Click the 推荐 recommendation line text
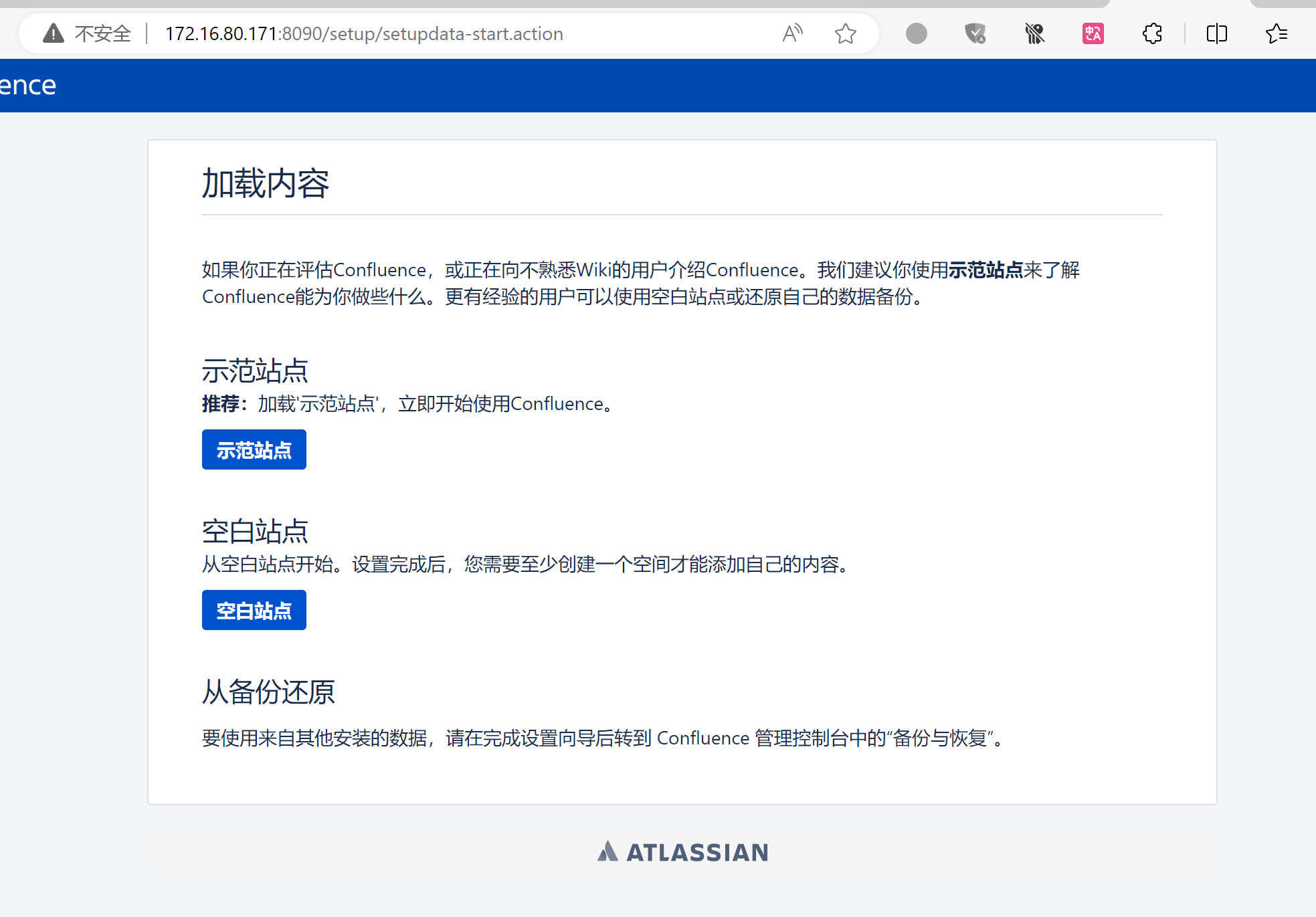Image resolution: width=1316 pixels, height=917 pixels. point(408,403)
